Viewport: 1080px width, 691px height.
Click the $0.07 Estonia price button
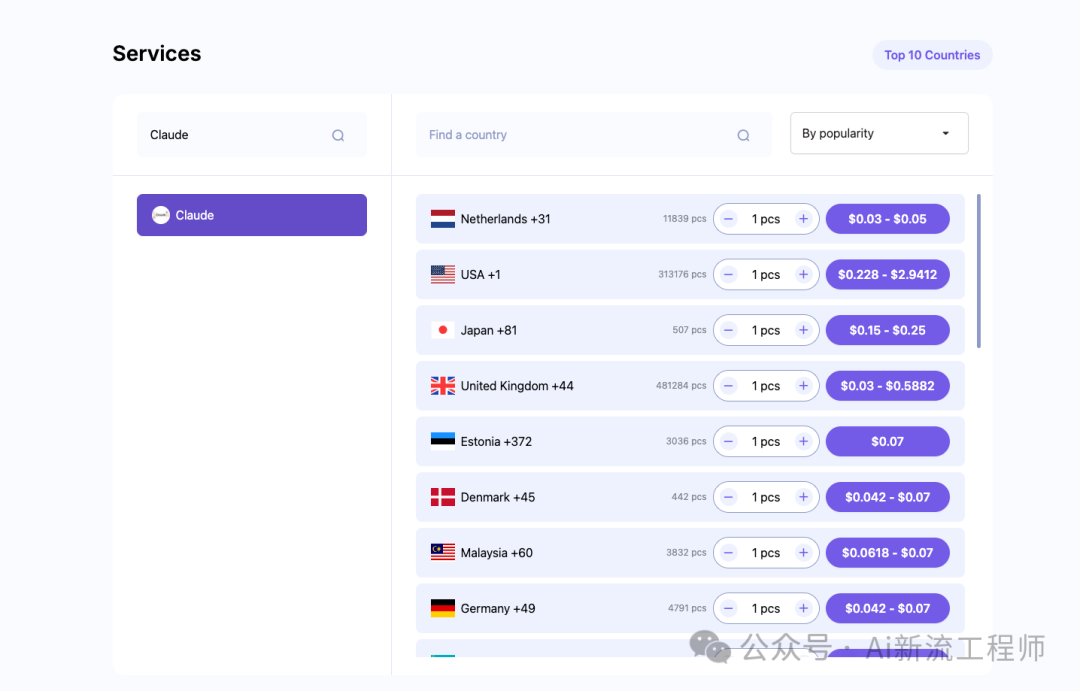[887, 441]
